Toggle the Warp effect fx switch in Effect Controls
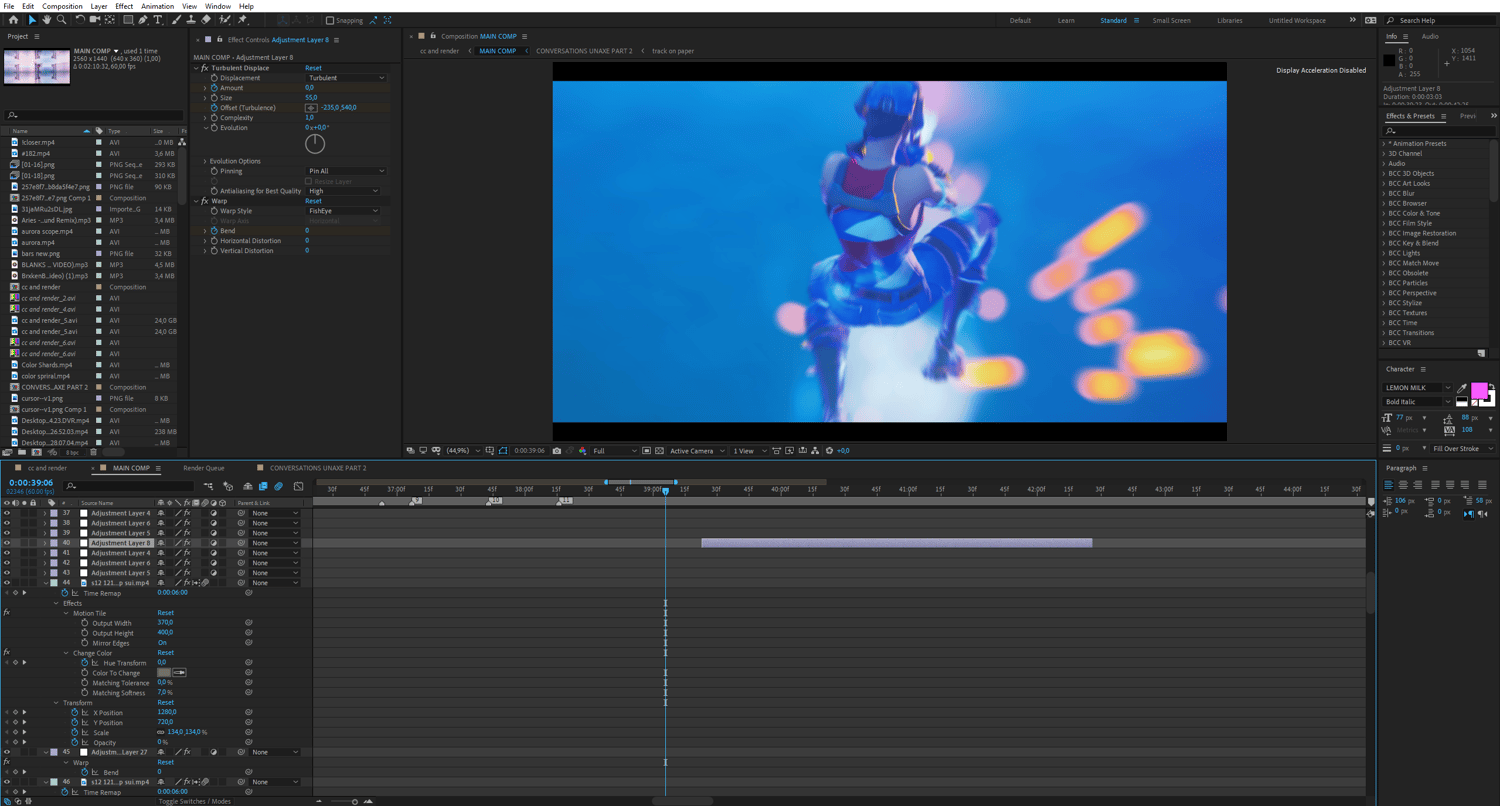Screen dimensions: 1500x806 point(205,201)
